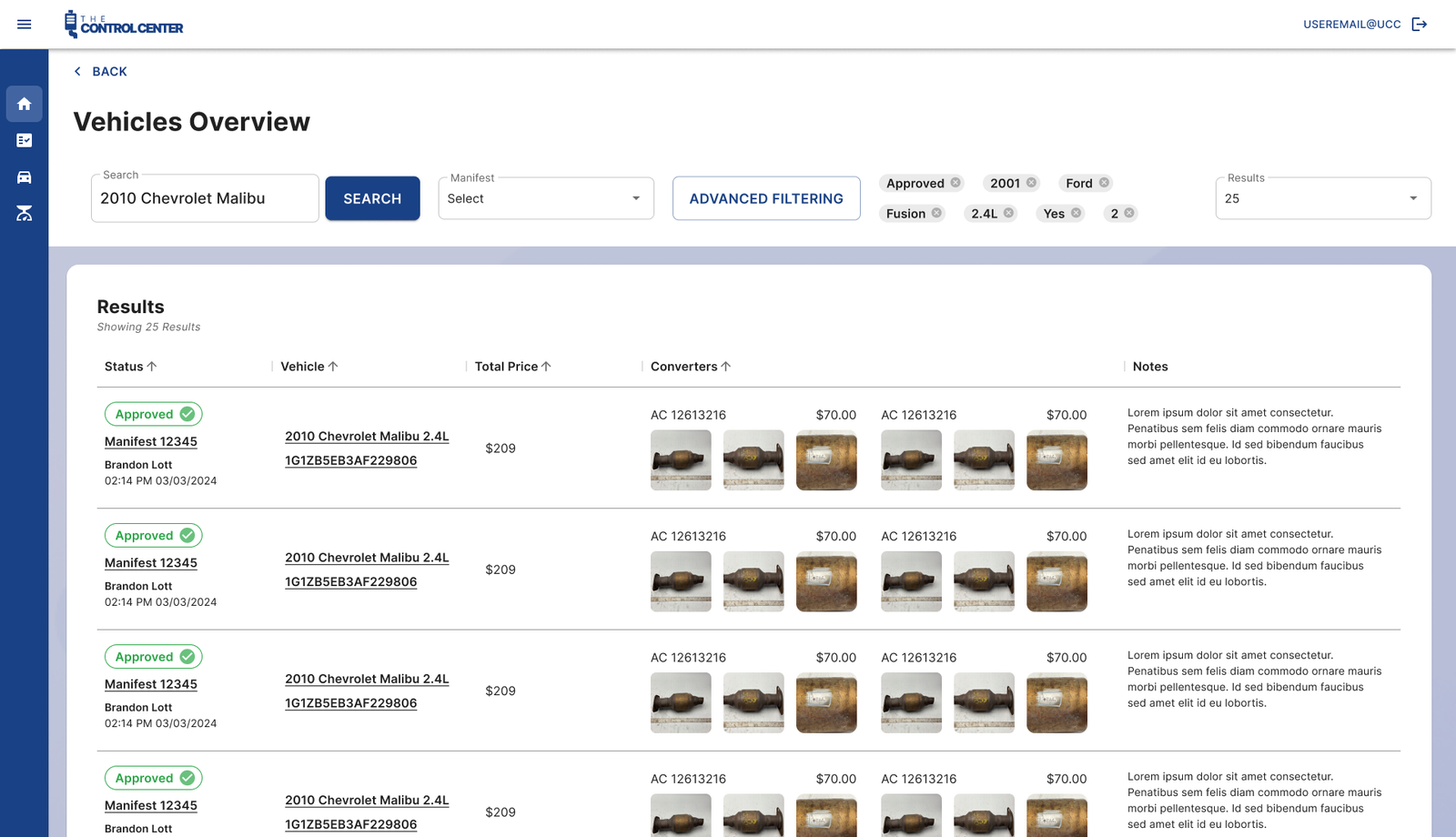Screen dimensions: 1456x837
Task: Remove the Approved filter chip
Action: (955, 183)
